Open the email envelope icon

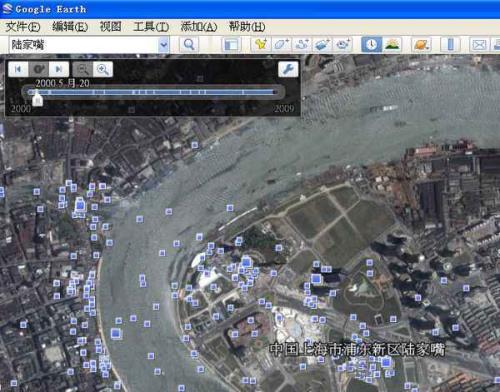pyautogui.click(x=479, y=44)
